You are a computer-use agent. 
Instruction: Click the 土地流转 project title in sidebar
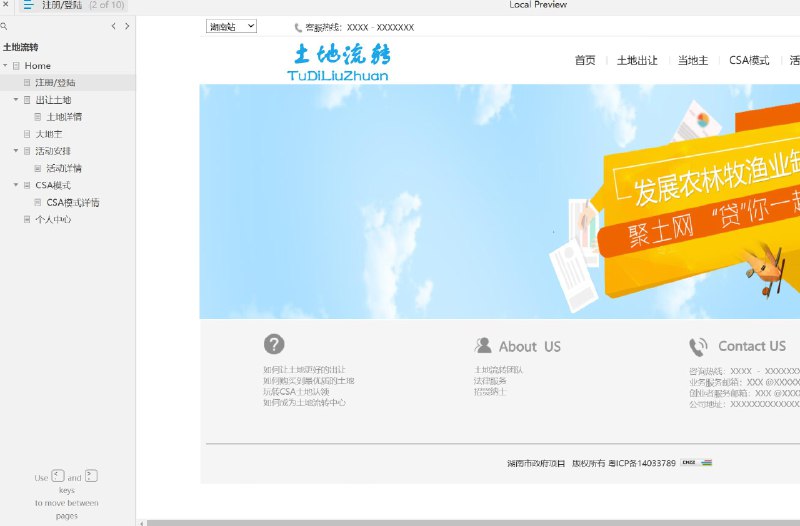tap(20, 47)
